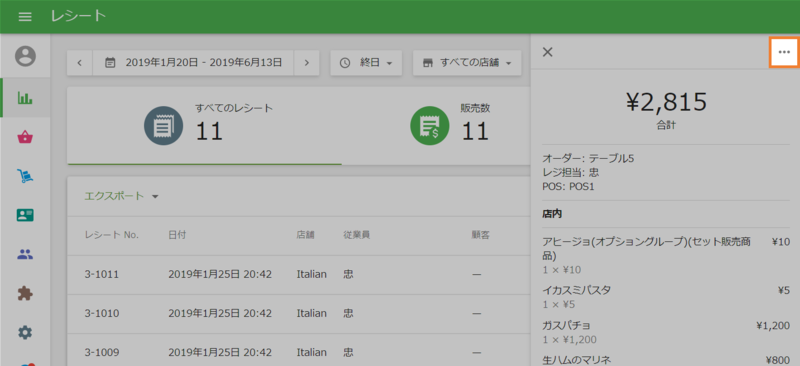Click the 店舗 column header
Image resolution: width=800 pixels, height=366 pixels.
point(306,235)
